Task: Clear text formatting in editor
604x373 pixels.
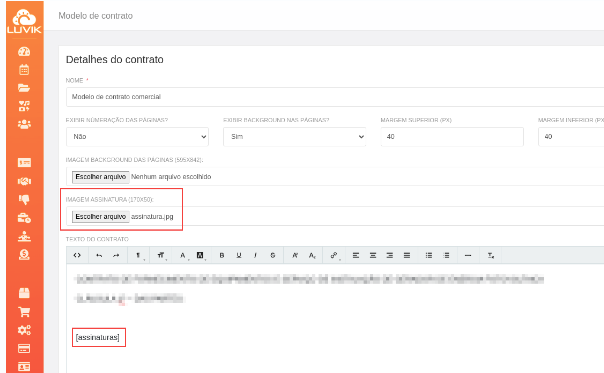Action: coord(491,255)
